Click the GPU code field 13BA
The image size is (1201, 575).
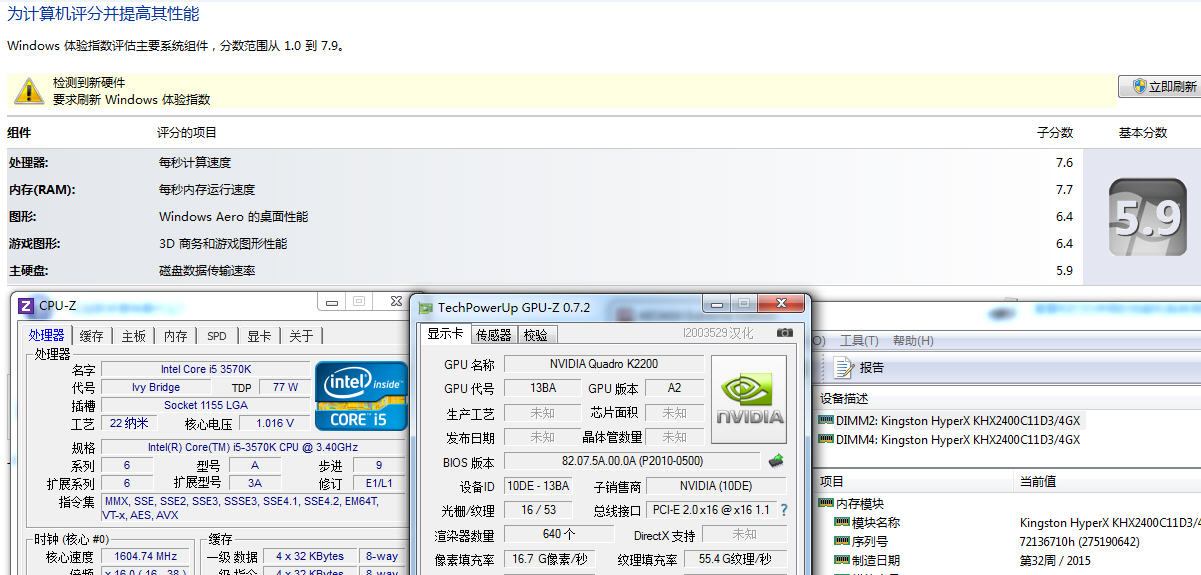pyautogui.click(x=543, y=388)
